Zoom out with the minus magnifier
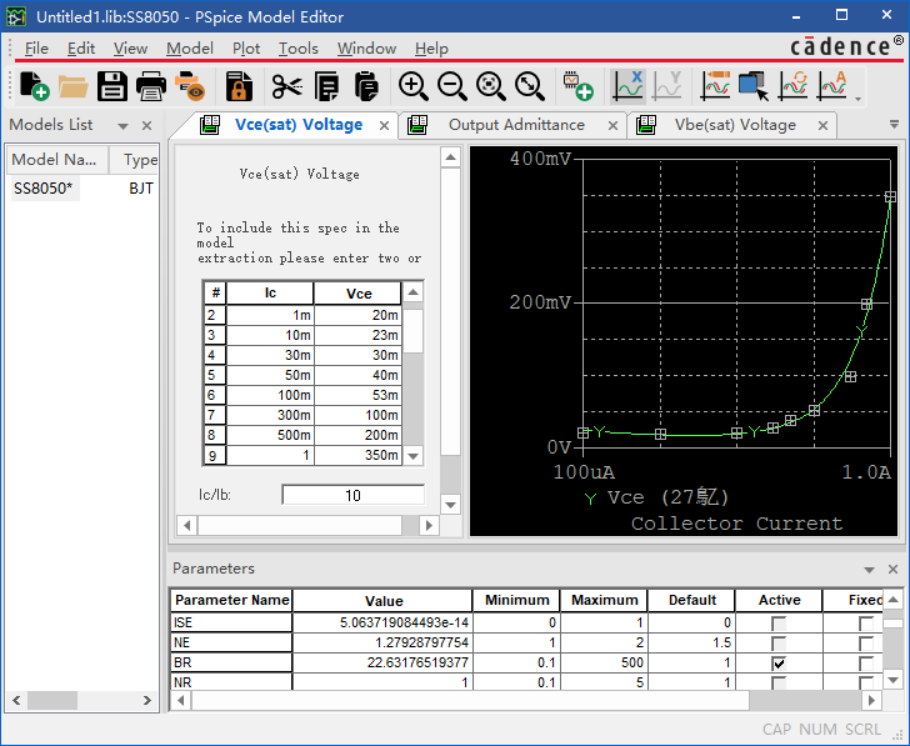The image size is (910, 746). (452, 87)
